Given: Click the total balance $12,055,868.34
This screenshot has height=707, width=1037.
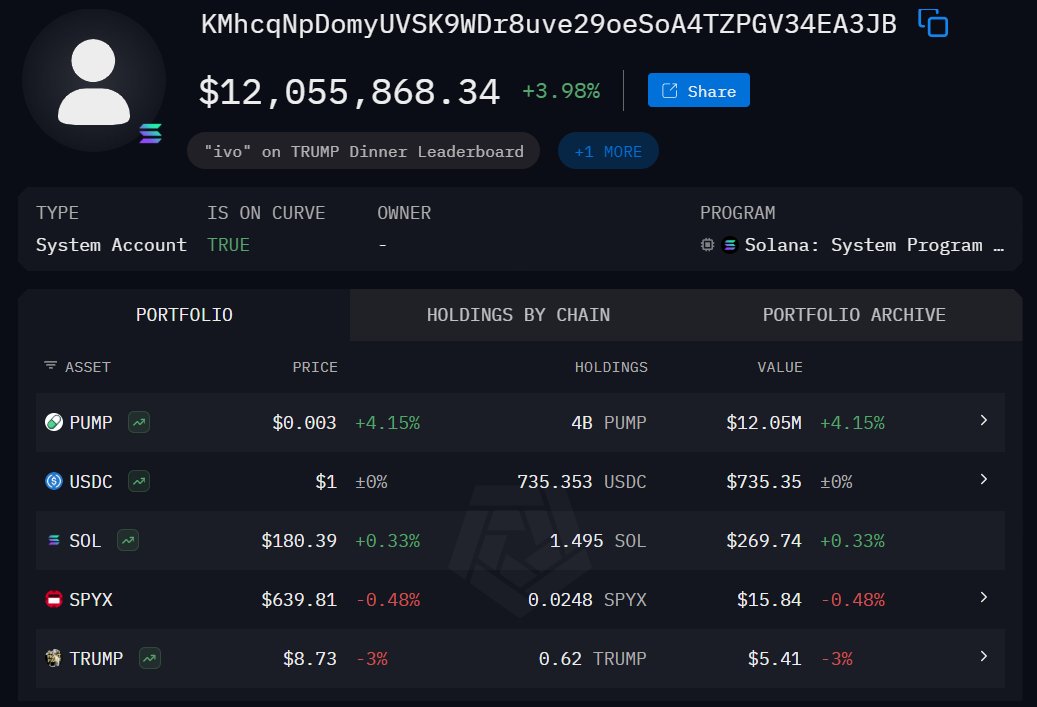Looking at the screenshot, I should pyautogui.click(x=349, y=91).
